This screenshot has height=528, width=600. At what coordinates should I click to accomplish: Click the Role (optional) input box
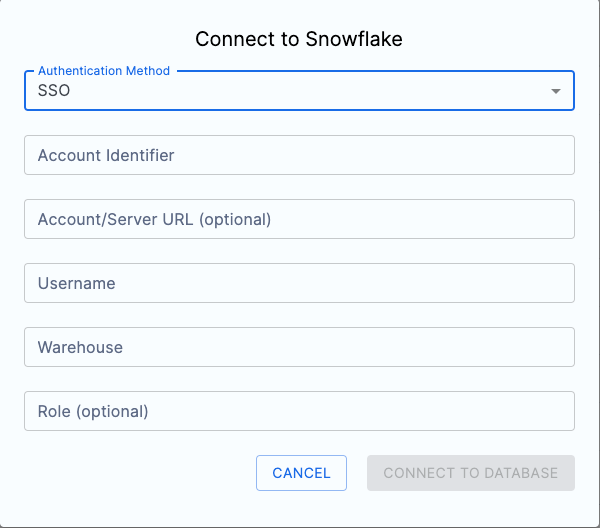pos(299,411)
